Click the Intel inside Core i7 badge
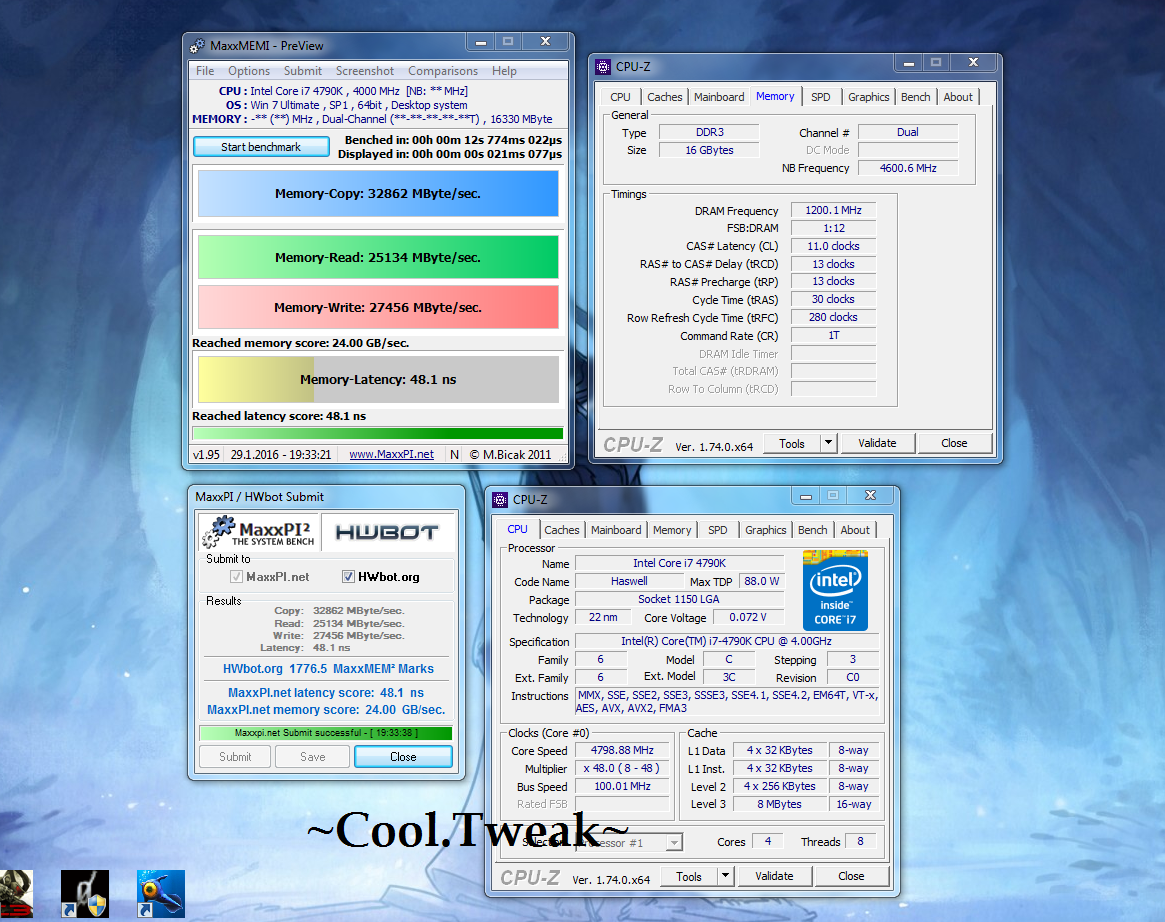The height and width of the screenshot is (922, 1165). (x=835, y=591)
